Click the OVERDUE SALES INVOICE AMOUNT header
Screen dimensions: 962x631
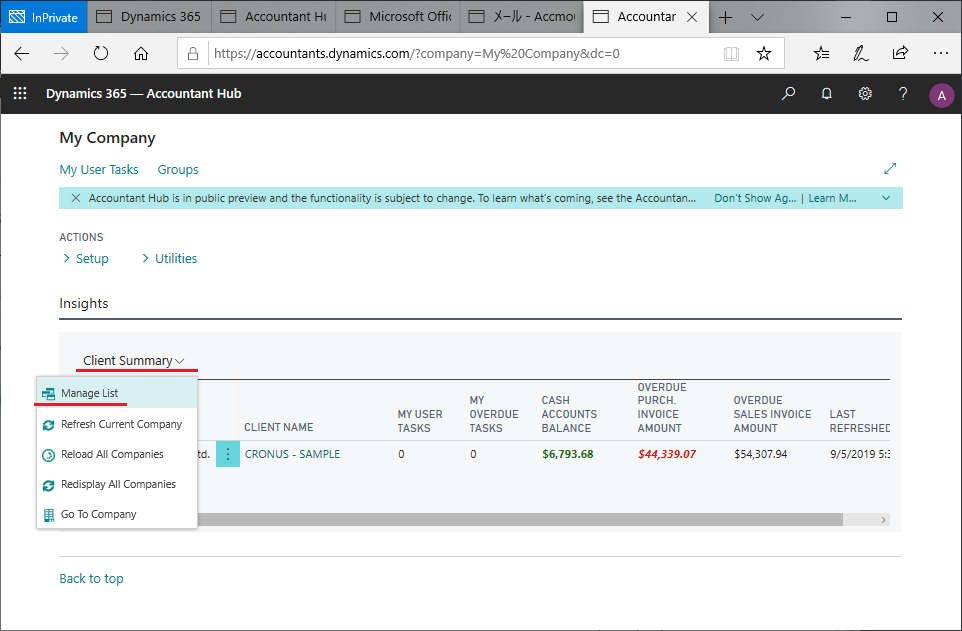click(772, 414)
